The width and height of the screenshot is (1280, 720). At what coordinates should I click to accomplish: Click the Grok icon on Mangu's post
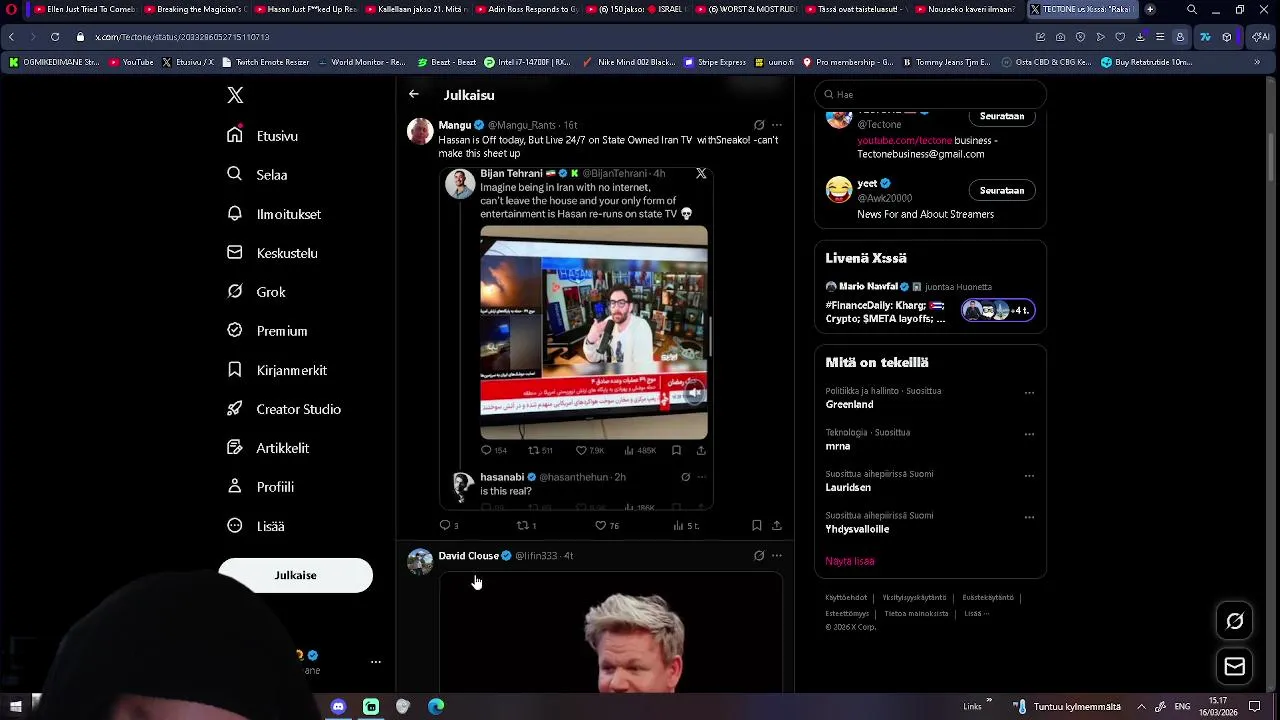click(759, 125)
